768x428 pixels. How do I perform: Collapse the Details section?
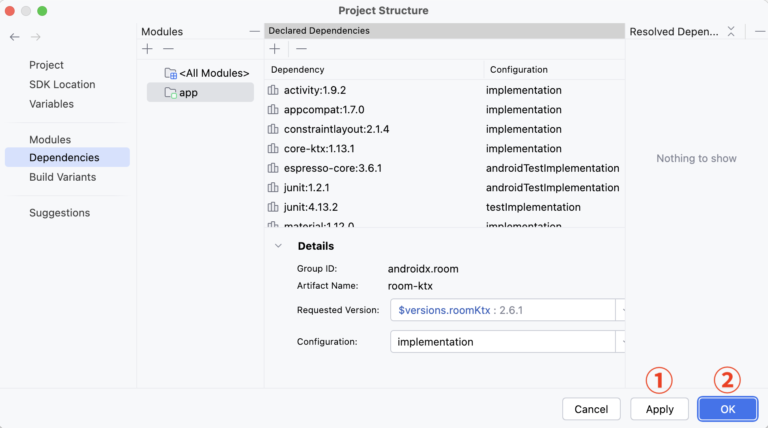tap(278, 246)
